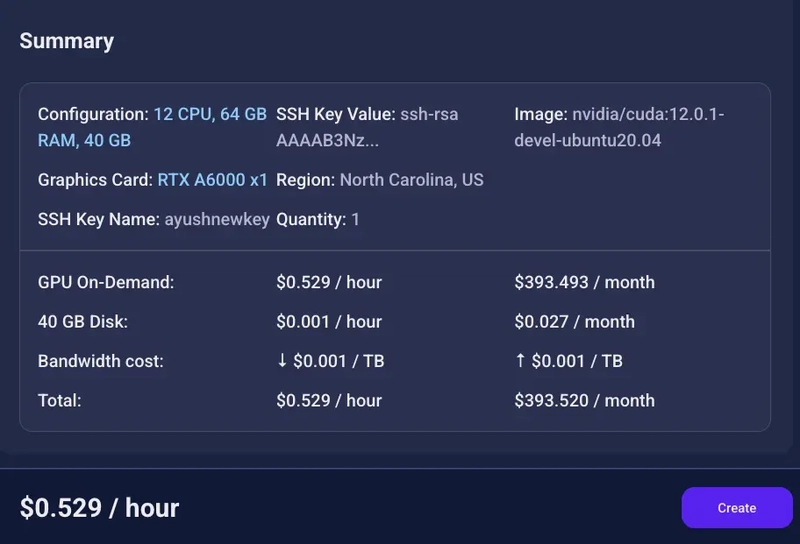Click the Quantity value 1

[355, 219]
